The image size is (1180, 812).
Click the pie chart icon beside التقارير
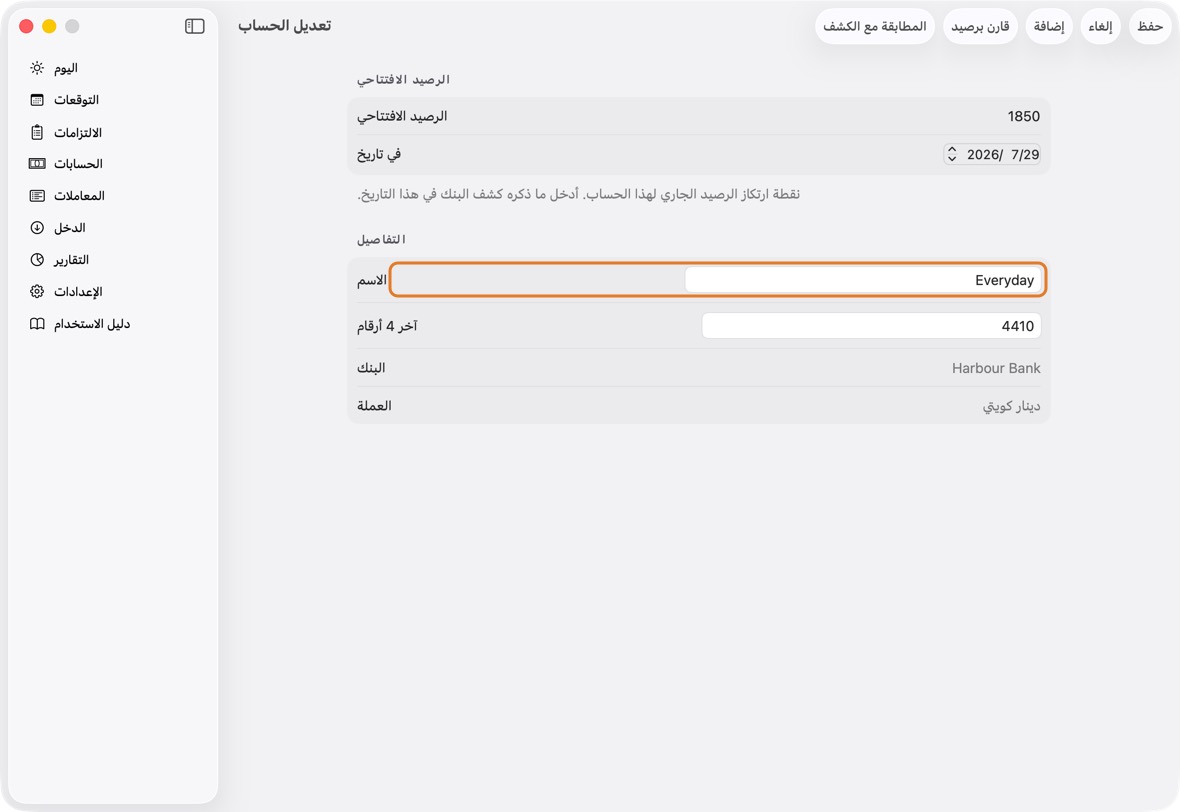(37, 260)
